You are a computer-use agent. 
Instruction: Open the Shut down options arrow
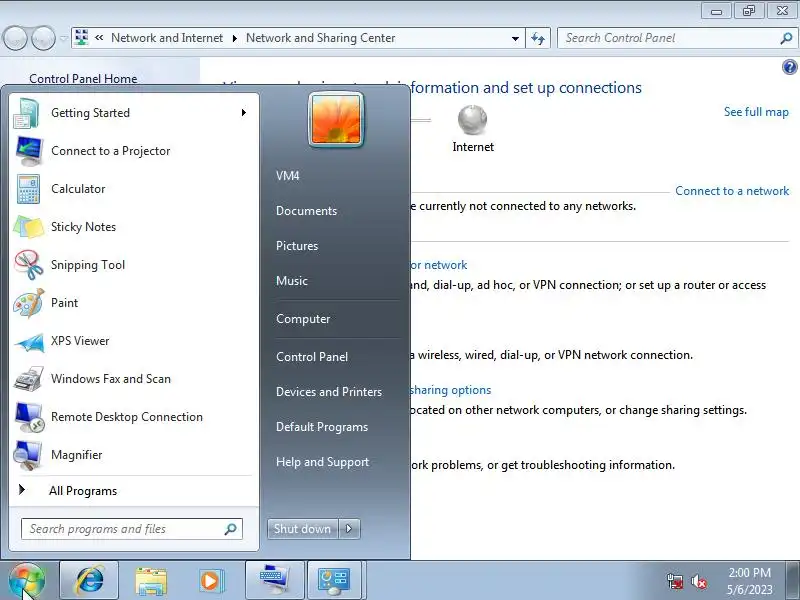click(x=349, y=529)
